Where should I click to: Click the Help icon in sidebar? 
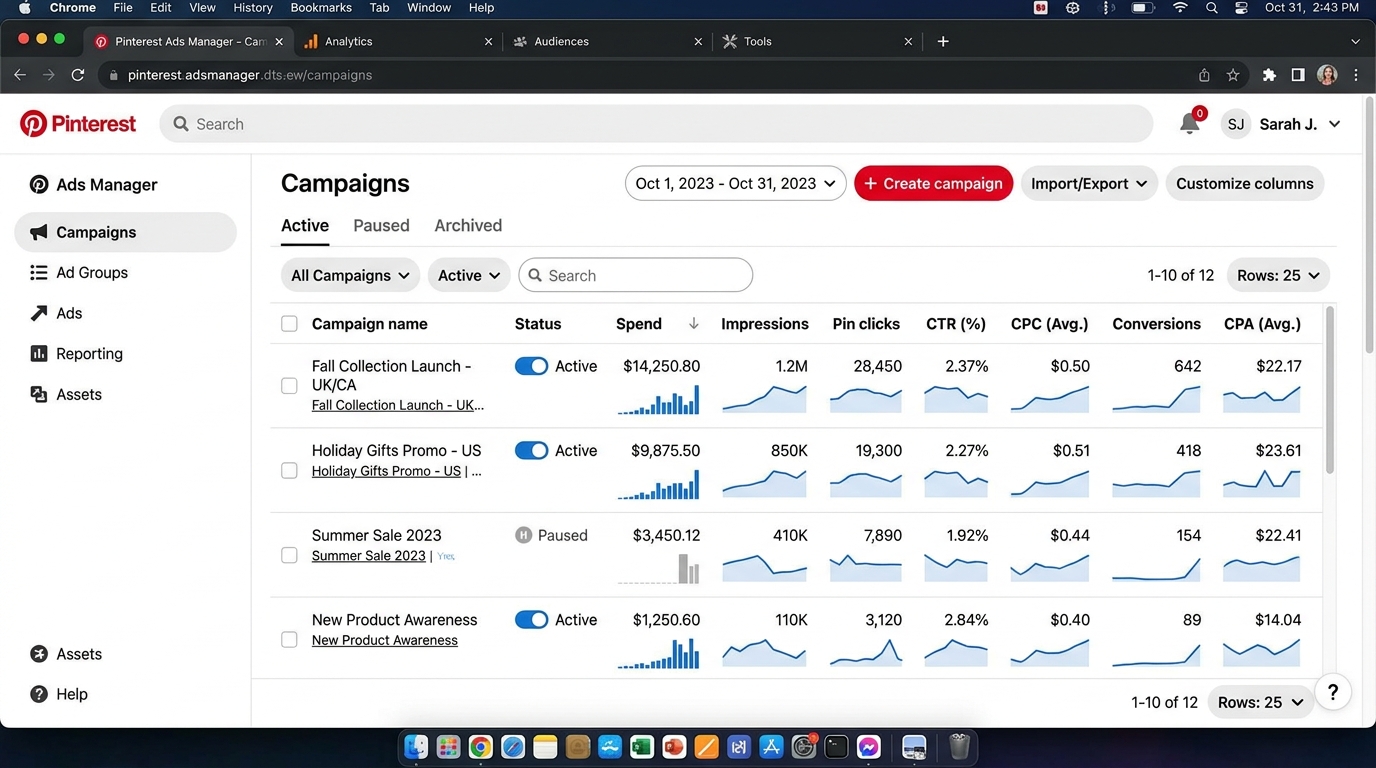tap(39, 694)
